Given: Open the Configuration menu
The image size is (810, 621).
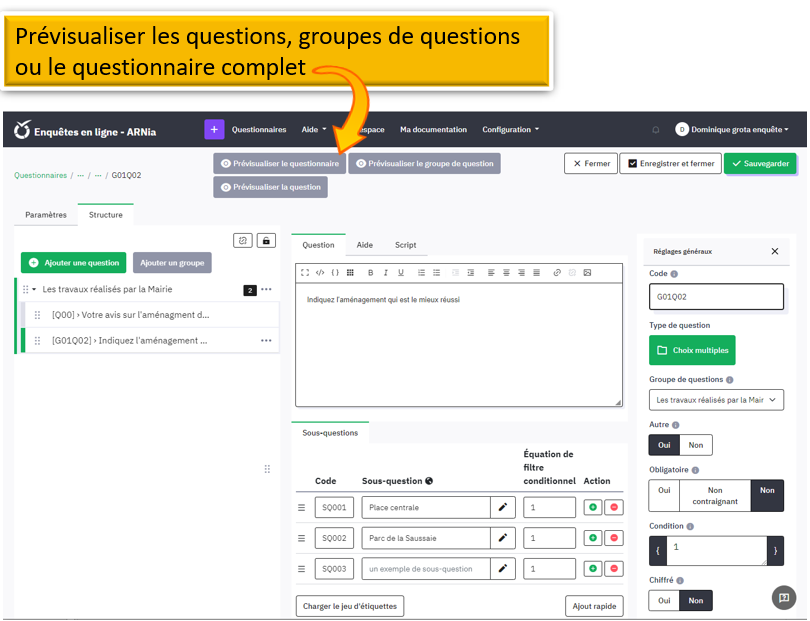Looking at the screenshot, I should [x=510, y=130].
